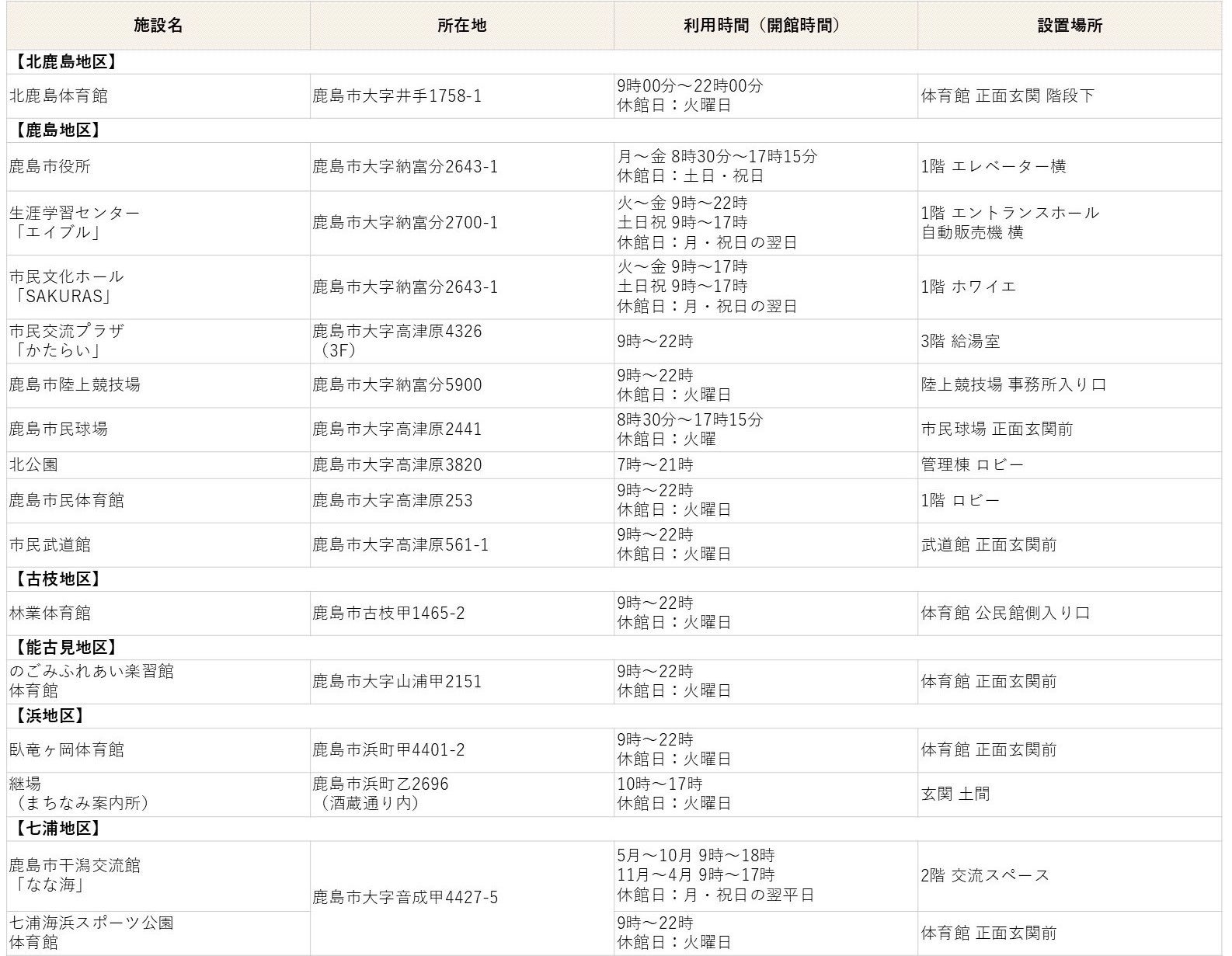Click the 利用時間(開館時間) column header
Image resolution: width=1232 pixels, height=956 pixels.
tap(765, 26)
